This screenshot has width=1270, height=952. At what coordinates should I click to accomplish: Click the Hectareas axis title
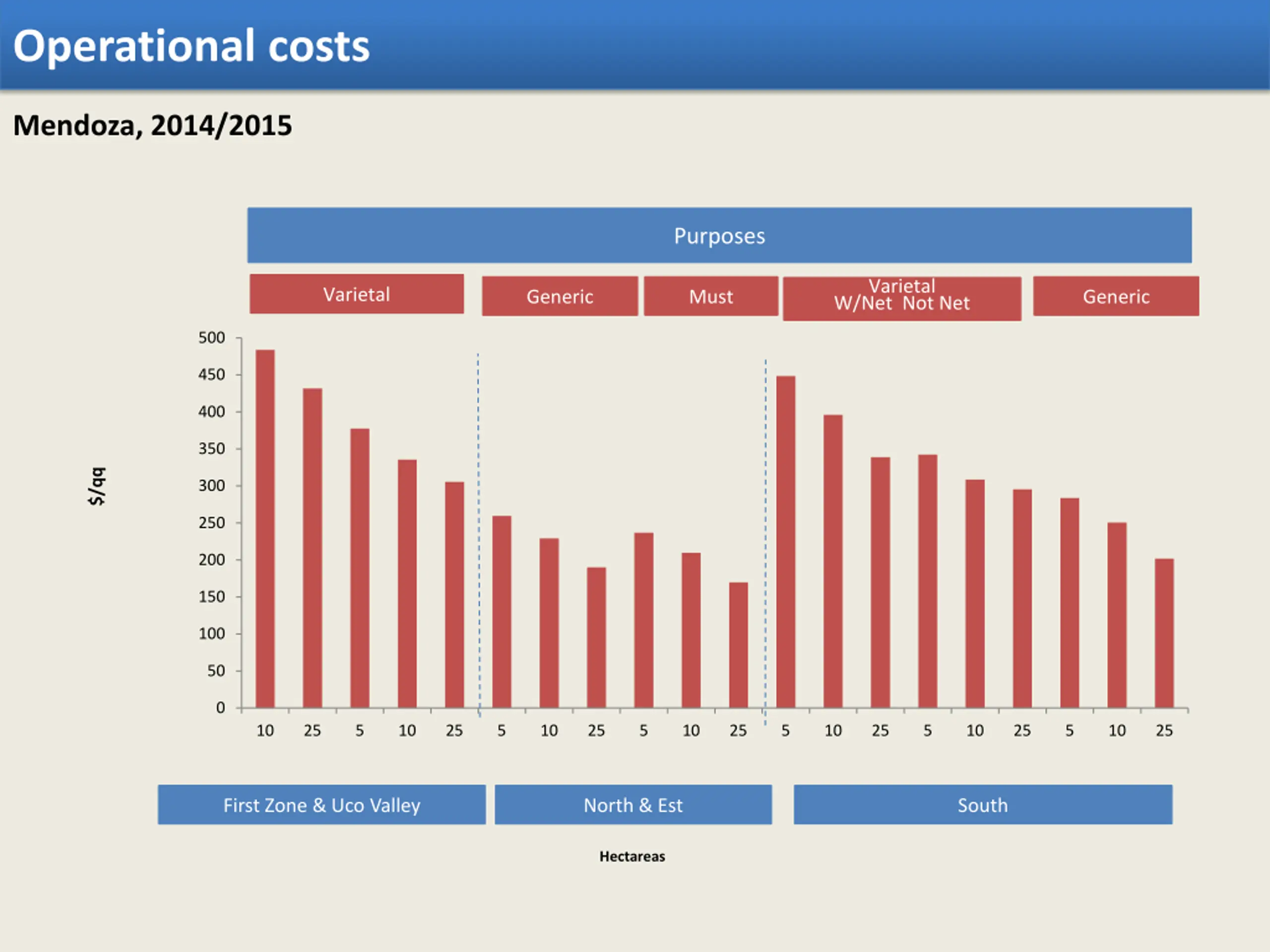(x=632, y=856)
